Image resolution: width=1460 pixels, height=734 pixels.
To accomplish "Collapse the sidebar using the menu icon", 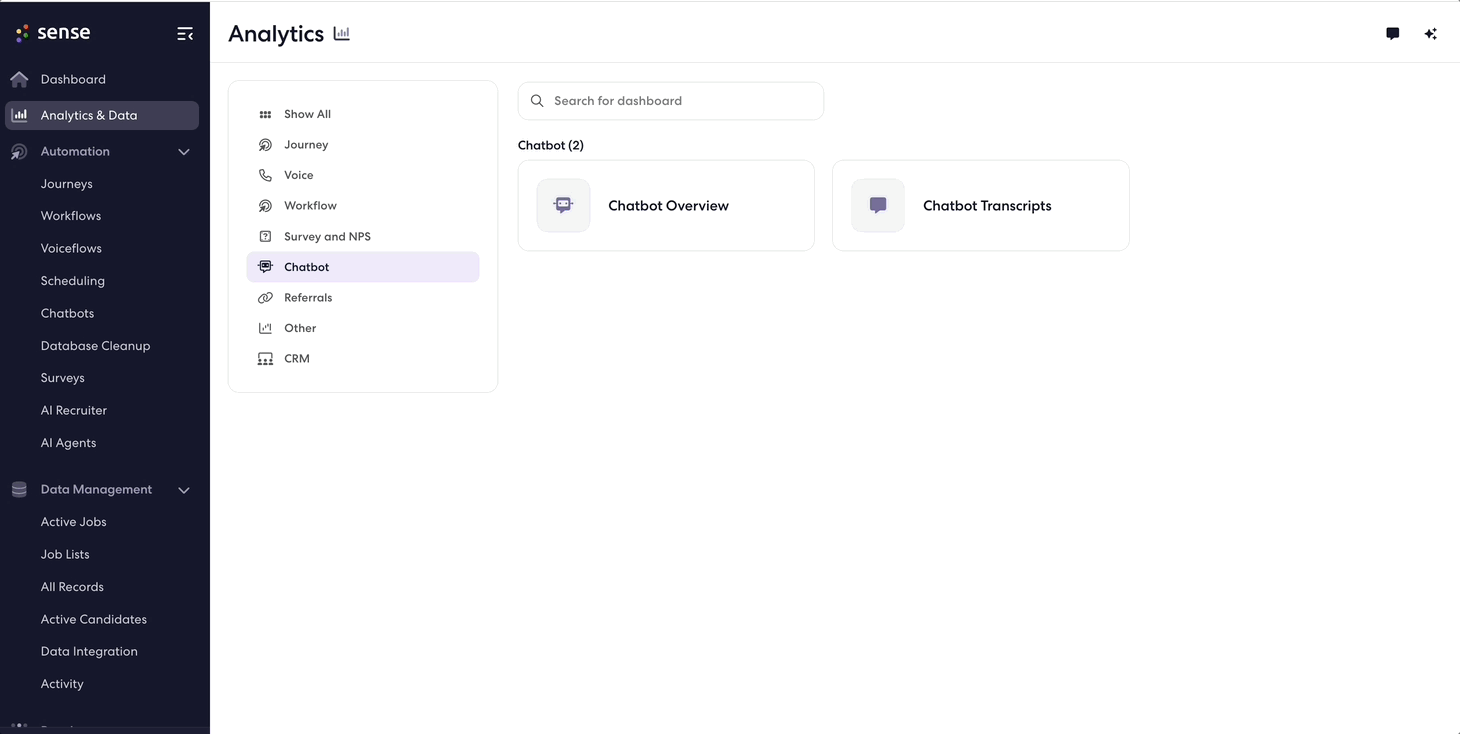I will pyautogui.click(x=185, y=34).
